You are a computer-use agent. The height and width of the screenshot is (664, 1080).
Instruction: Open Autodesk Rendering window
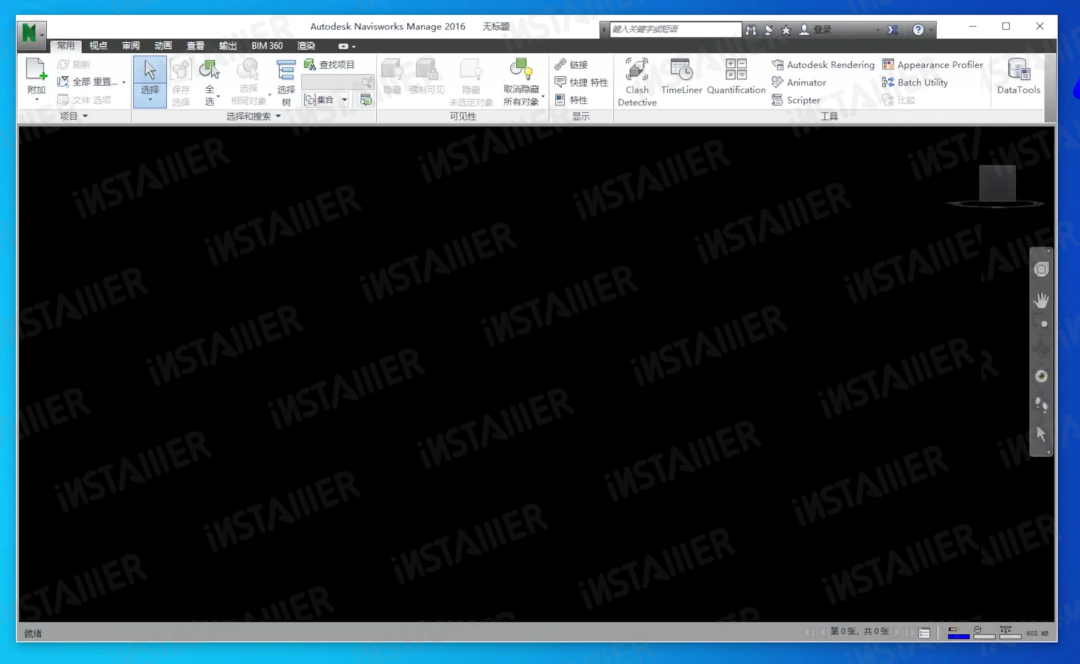(823, 65)
